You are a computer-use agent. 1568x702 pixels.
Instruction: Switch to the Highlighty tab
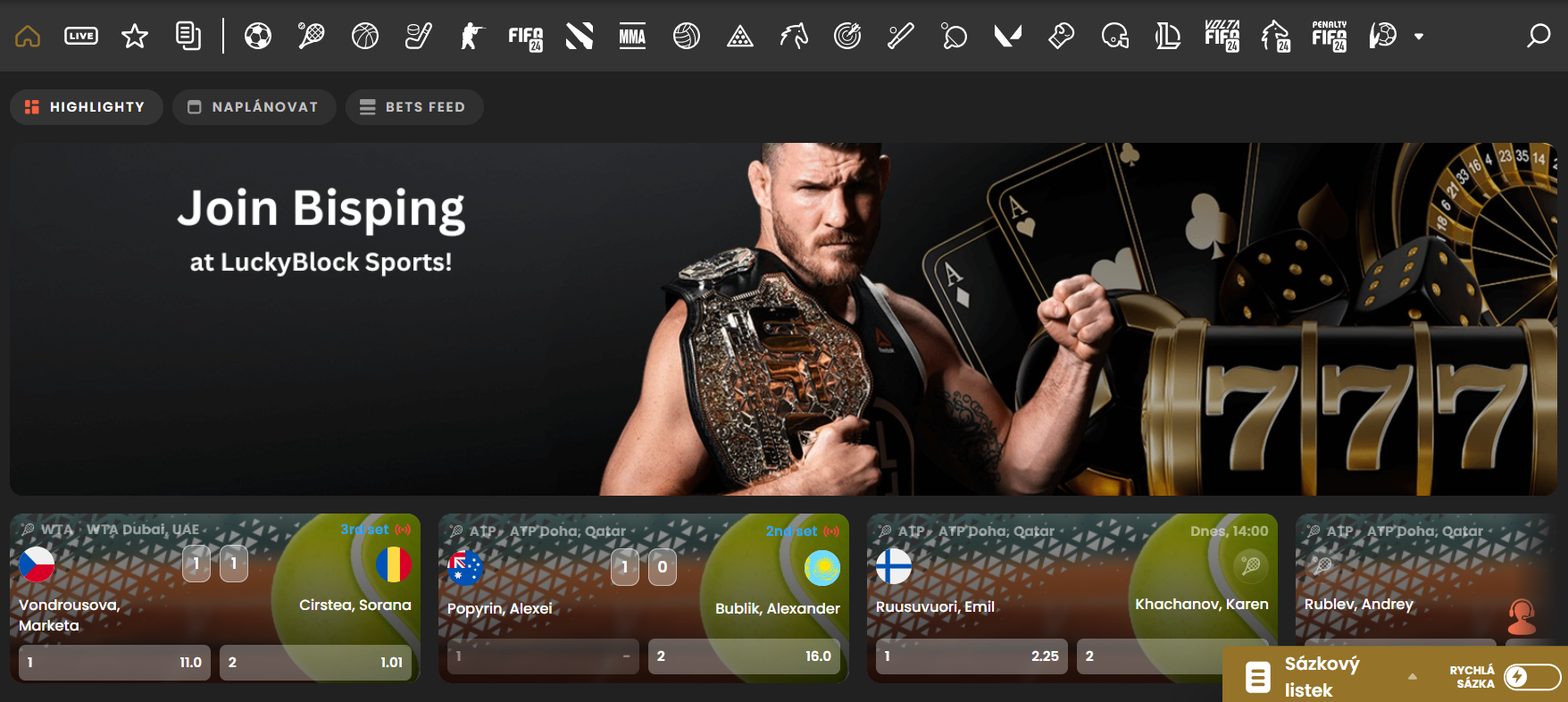87,107
